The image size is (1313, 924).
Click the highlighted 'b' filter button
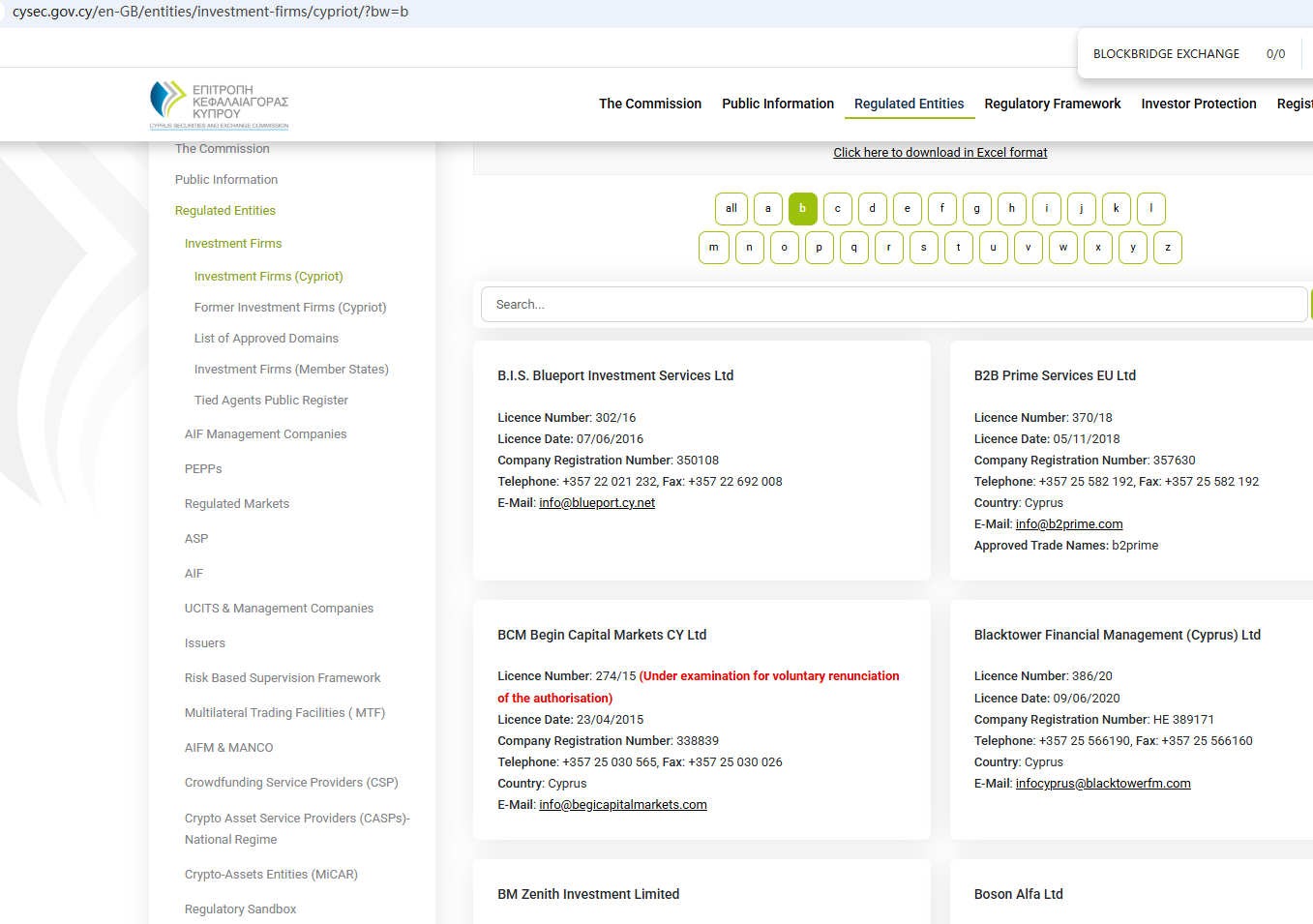[802, 209]
